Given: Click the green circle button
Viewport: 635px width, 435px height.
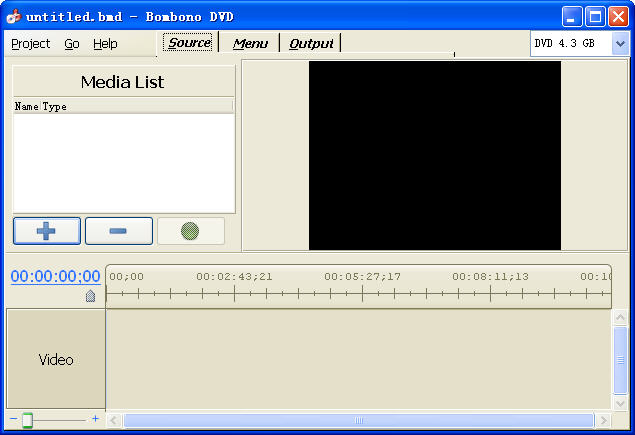Looking at the screenshot, I should [x=190, y=231].
